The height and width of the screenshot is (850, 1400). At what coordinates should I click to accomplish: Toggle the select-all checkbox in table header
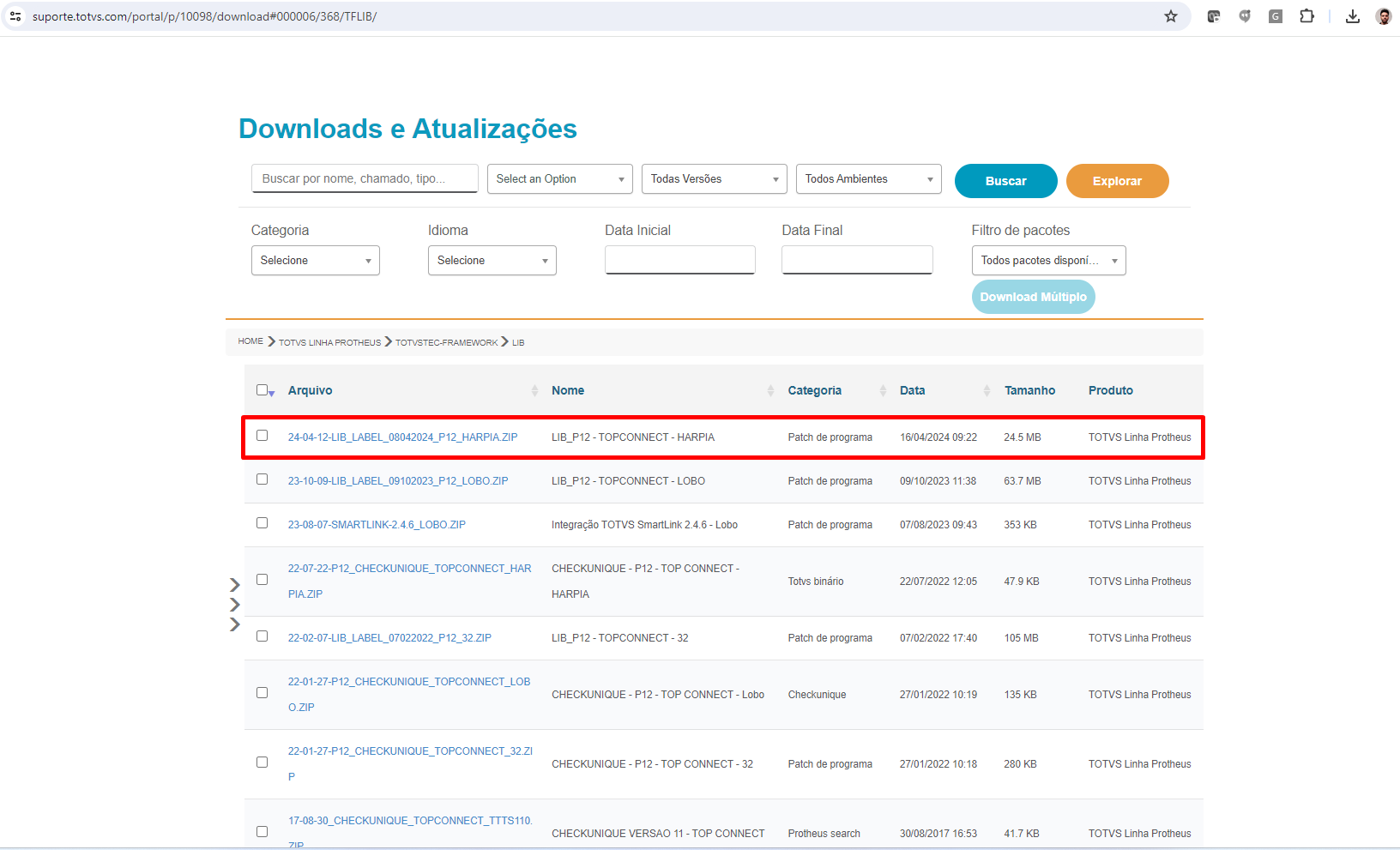[262, 390]
